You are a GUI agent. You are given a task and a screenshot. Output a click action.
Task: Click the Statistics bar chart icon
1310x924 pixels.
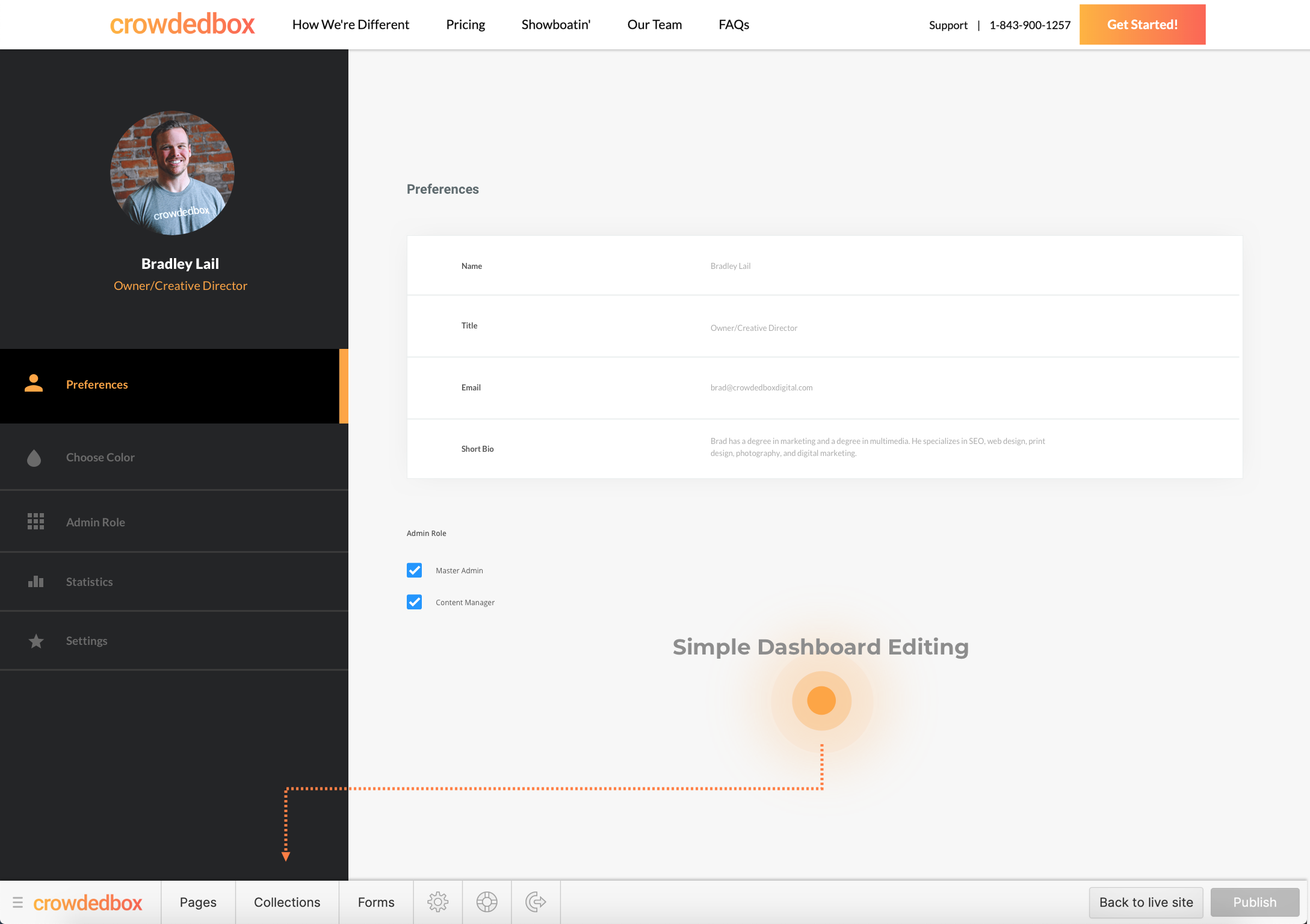pyautogui.click(x=36, y=582)
